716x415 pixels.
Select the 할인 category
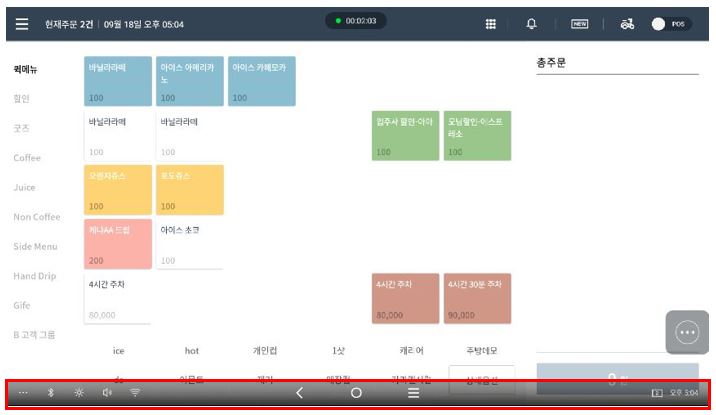(21, 99)
